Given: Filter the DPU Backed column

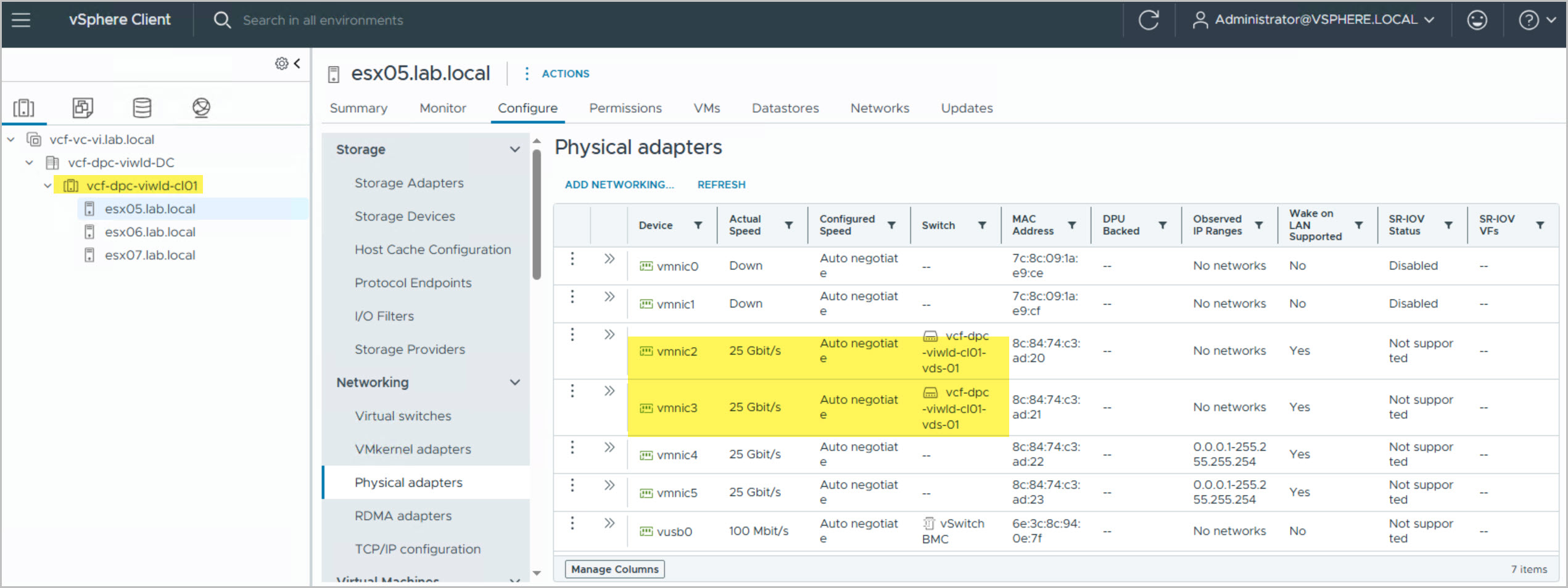Looking at the screenshot, I should tap(1163, 226).
